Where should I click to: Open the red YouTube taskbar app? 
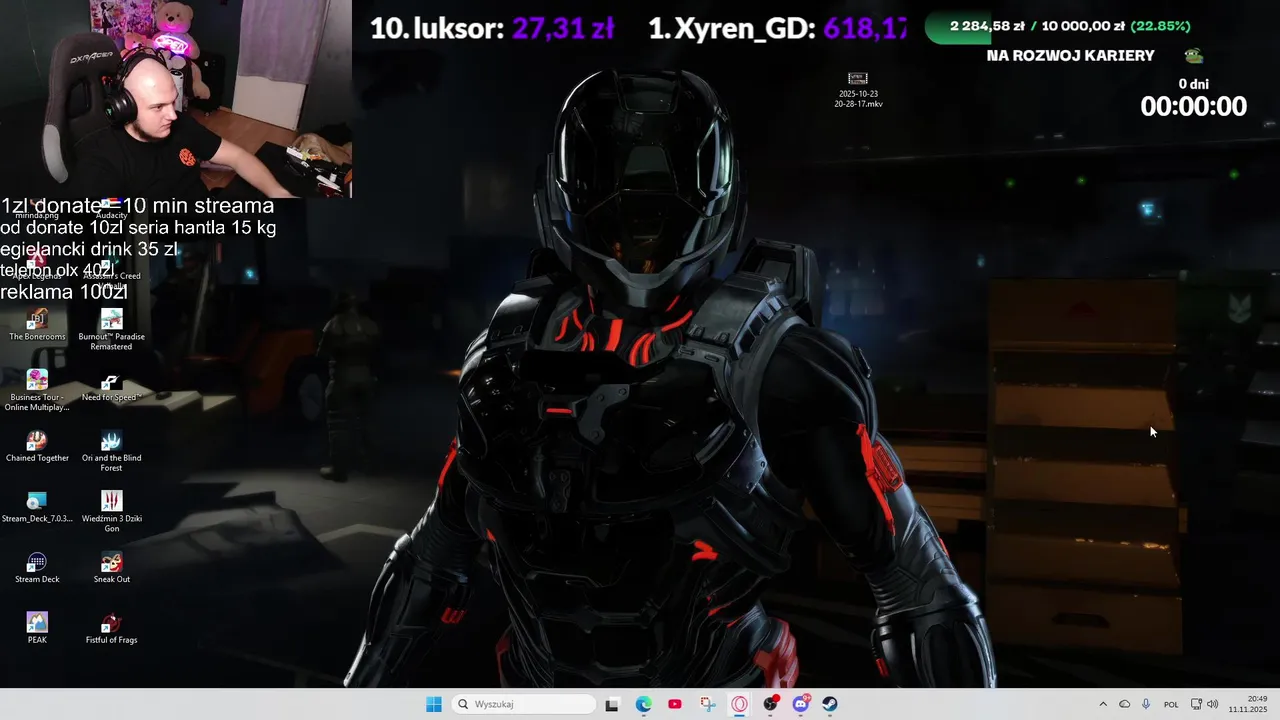(x=675, y=704)
